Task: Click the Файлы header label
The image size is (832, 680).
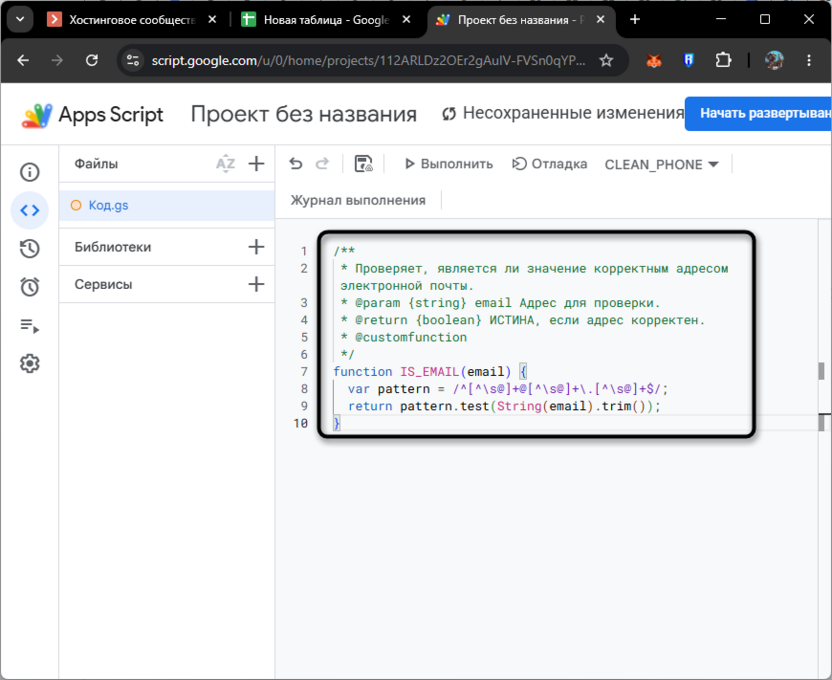Action: 96,164
